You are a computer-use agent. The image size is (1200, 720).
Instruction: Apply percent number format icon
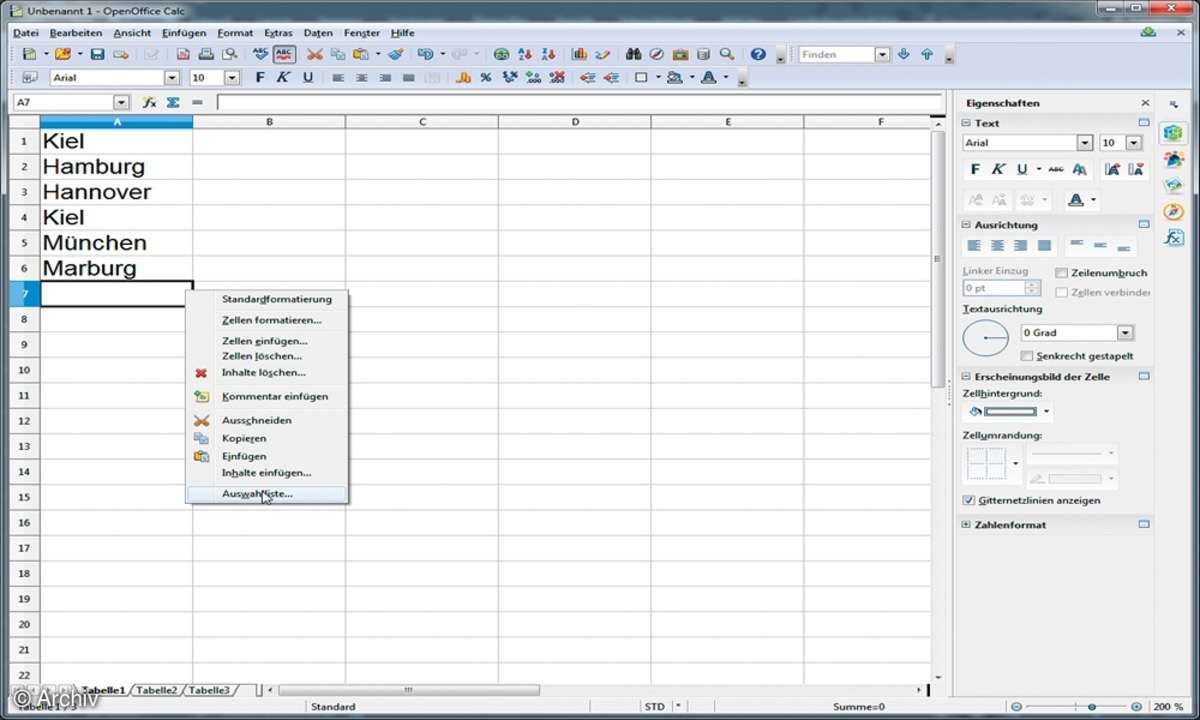(x=485, y=77)
